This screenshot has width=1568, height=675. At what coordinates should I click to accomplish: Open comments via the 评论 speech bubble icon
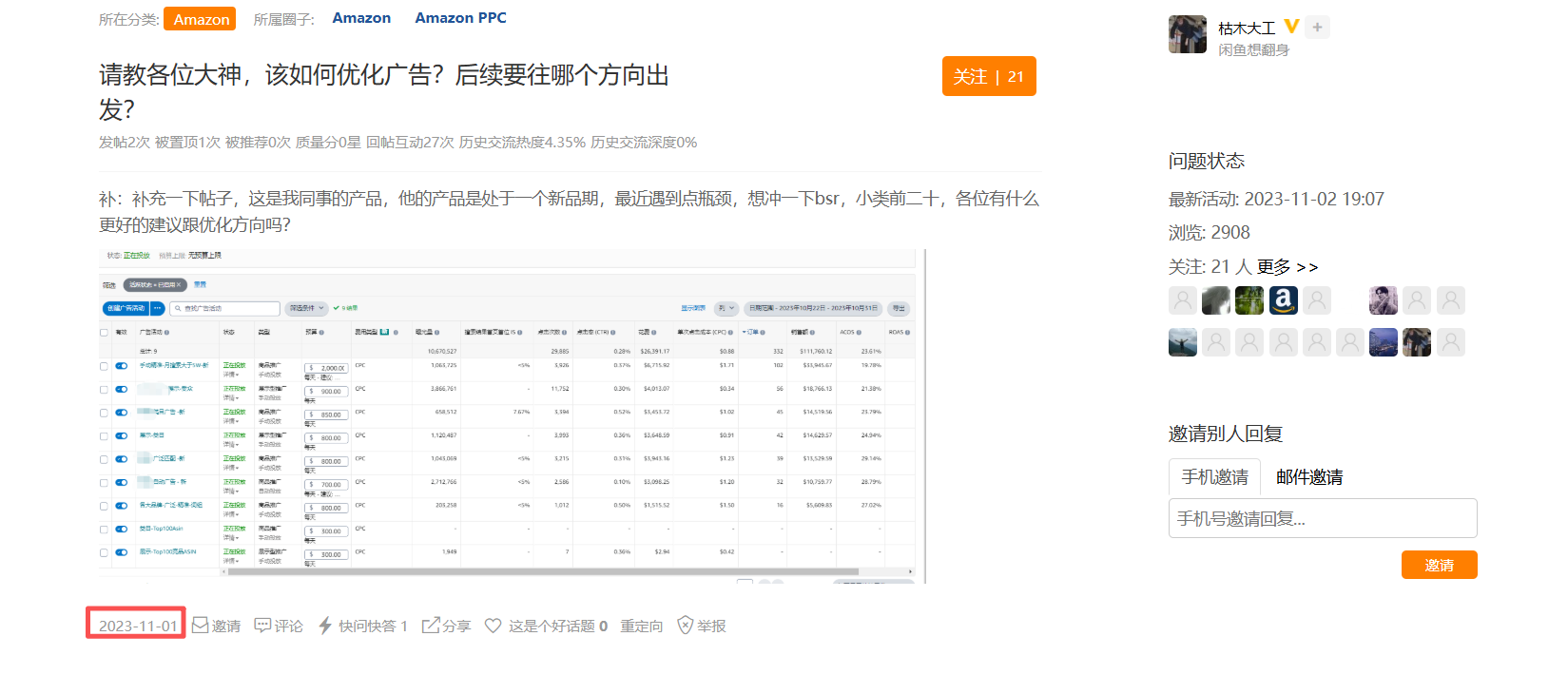coord(262,625)
